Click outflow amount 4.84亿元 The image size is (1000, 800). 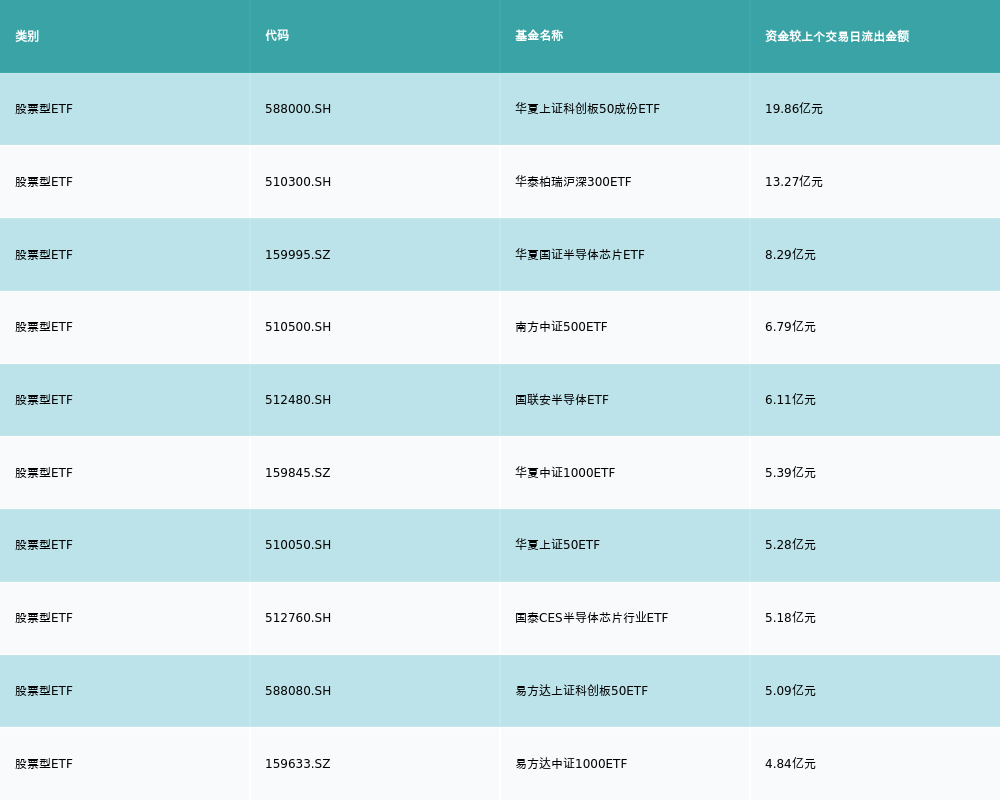790,764
